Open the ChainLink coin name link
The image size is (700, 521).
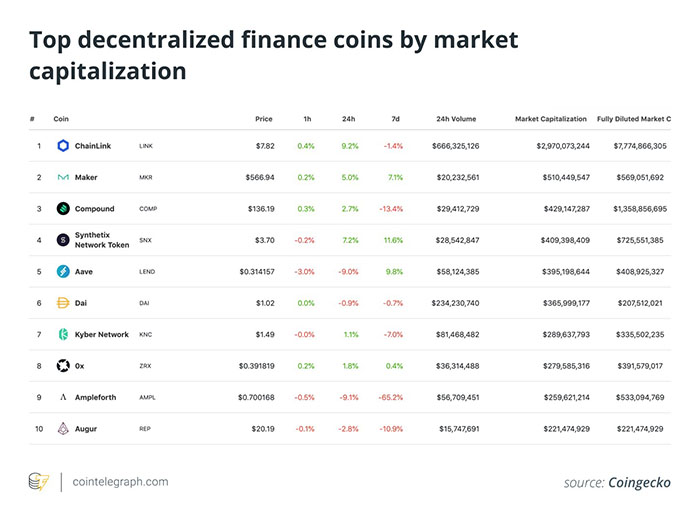[93, 146]
